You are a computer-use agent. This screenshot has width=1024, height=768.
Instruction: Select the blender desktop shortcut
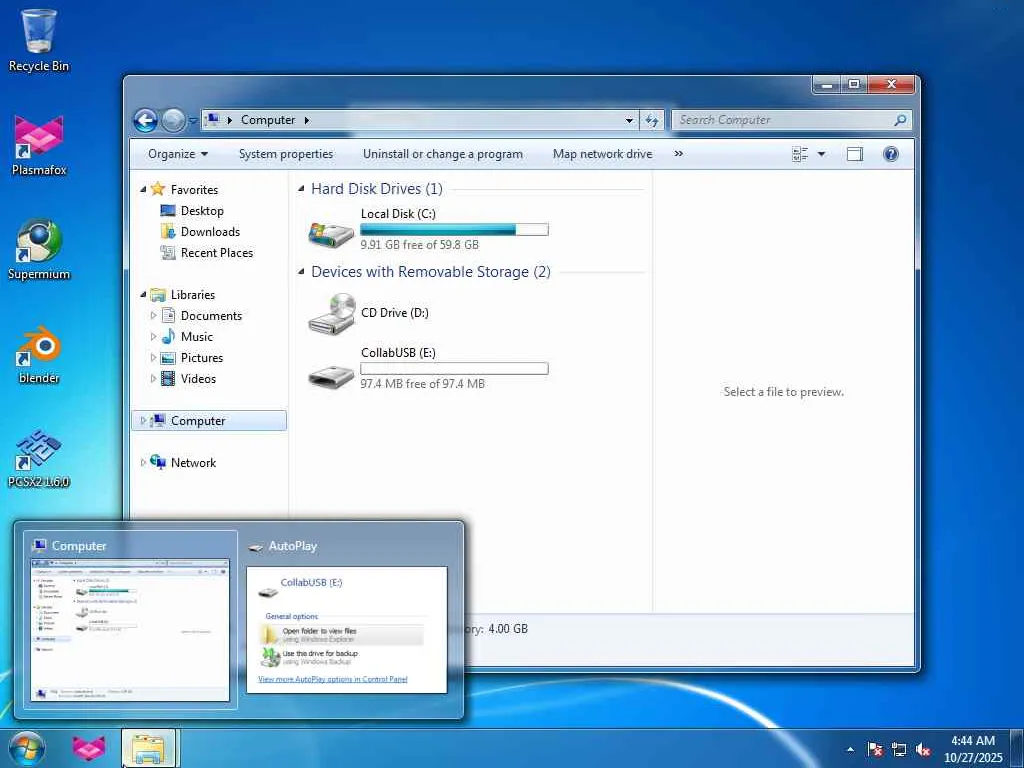click(39, 354)
